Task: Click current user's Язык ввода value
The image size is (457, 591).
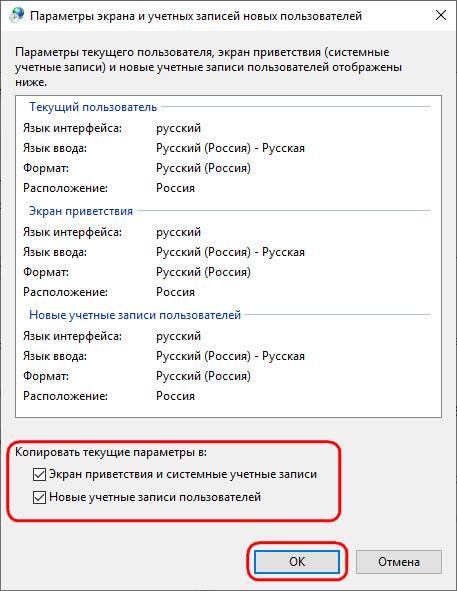Action: pyautogui.click(x=230, y=148)
